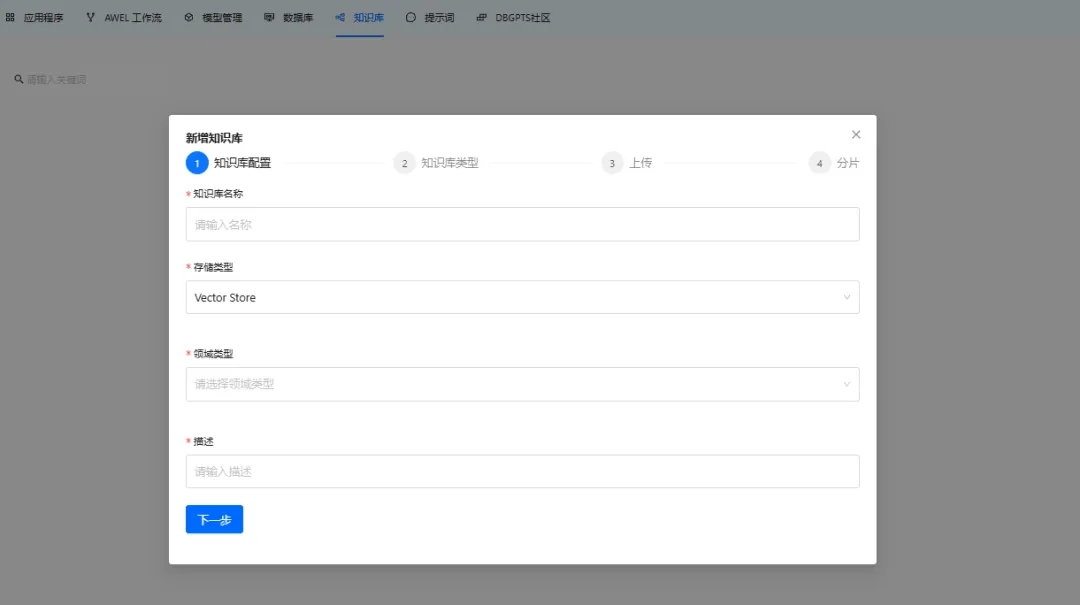Close the 新增知识库 dialog
Viewport: 1080px width, 605px height.
856,134
